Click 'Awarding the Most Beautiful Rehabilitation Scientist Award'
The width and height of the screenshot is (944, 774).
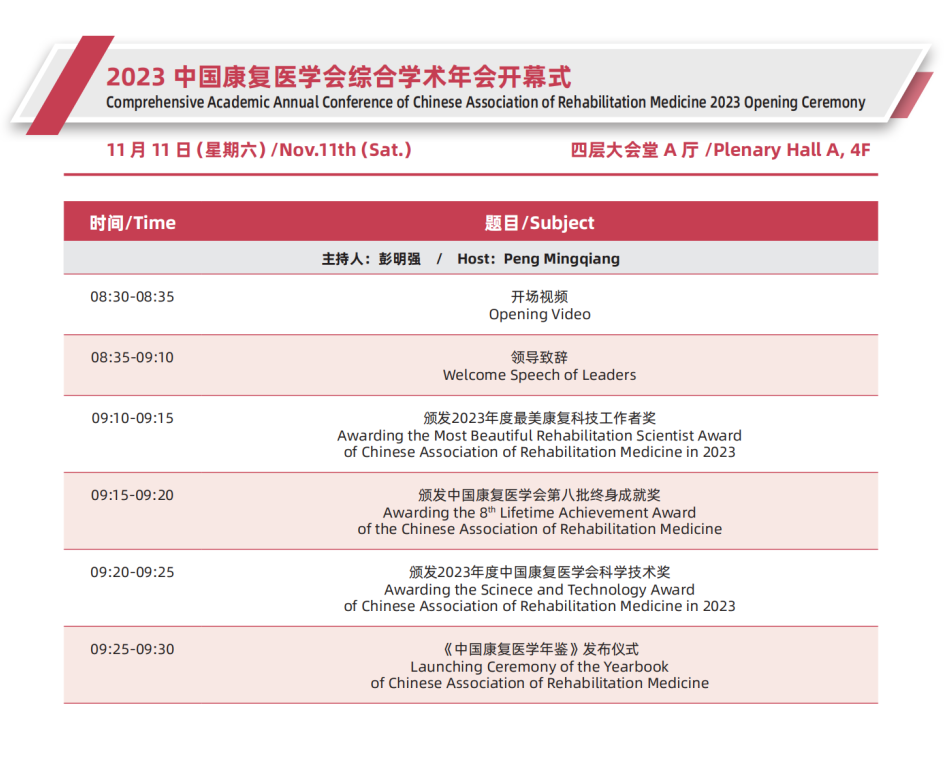pyautogui.click(x=539, y=435)
